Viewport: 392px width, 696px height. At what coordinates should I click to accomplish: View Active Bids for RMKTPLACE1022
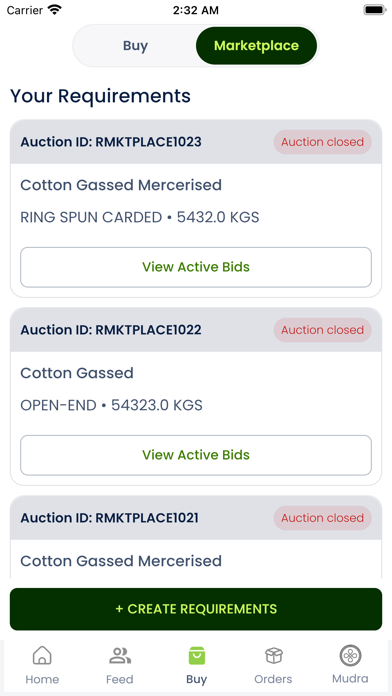[x=196, y=455]
